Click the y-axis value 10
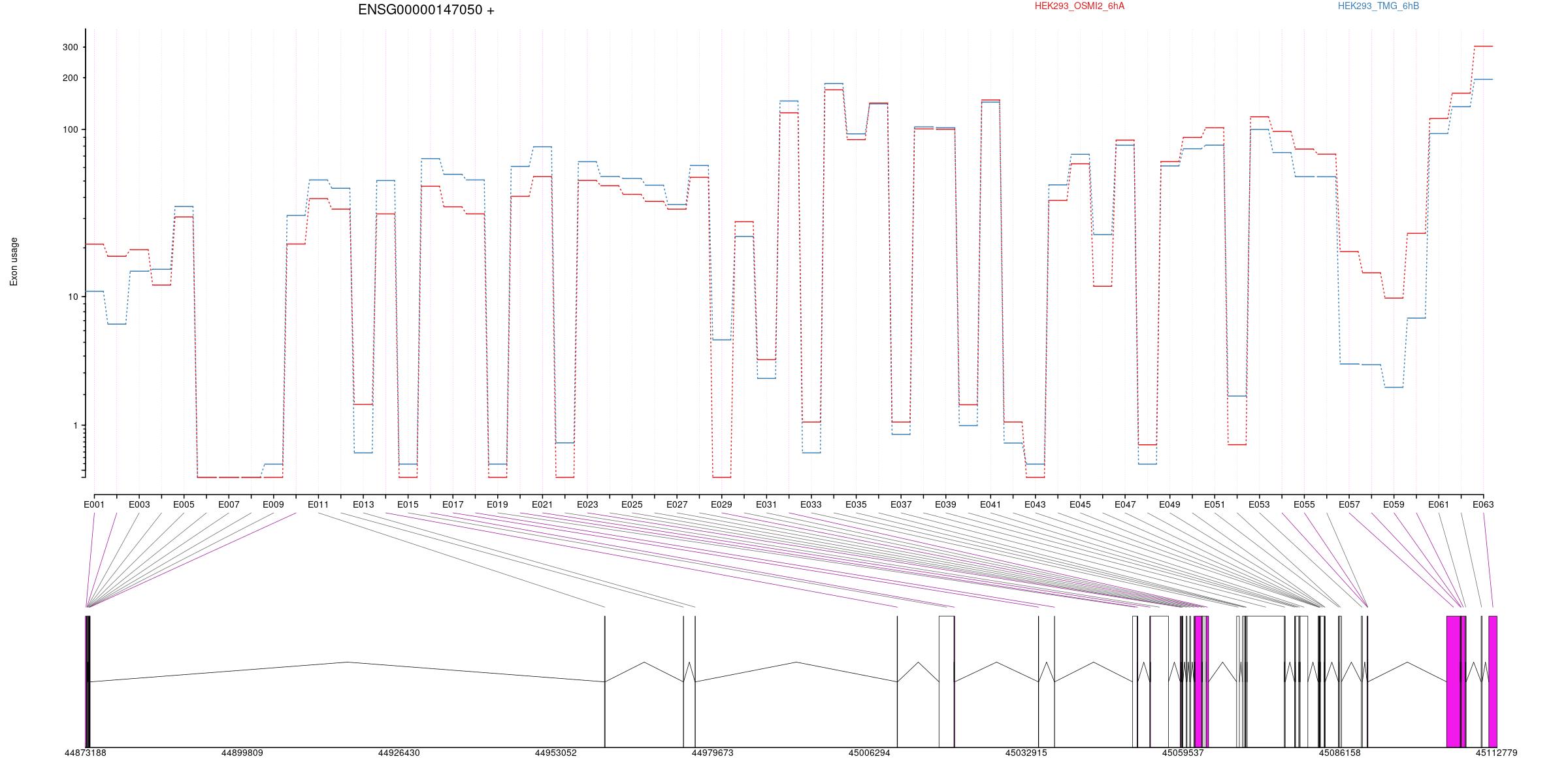 (x=73, y=297)
